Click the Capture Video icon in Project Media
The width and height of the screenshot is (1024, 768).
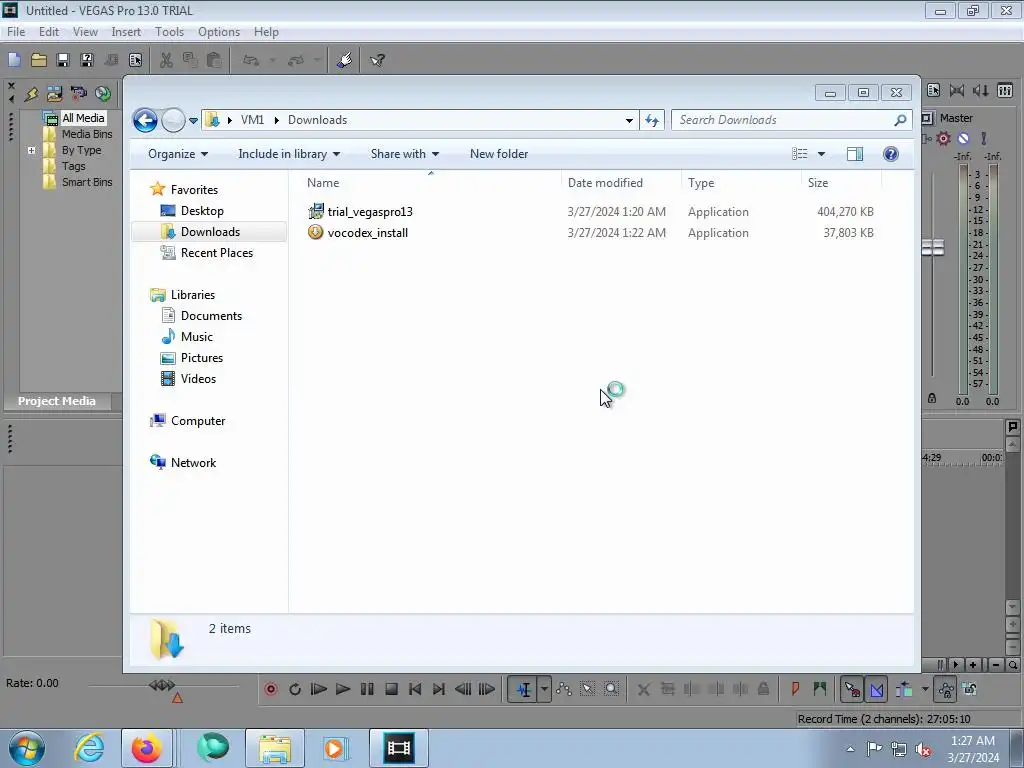tap(78, 94)
